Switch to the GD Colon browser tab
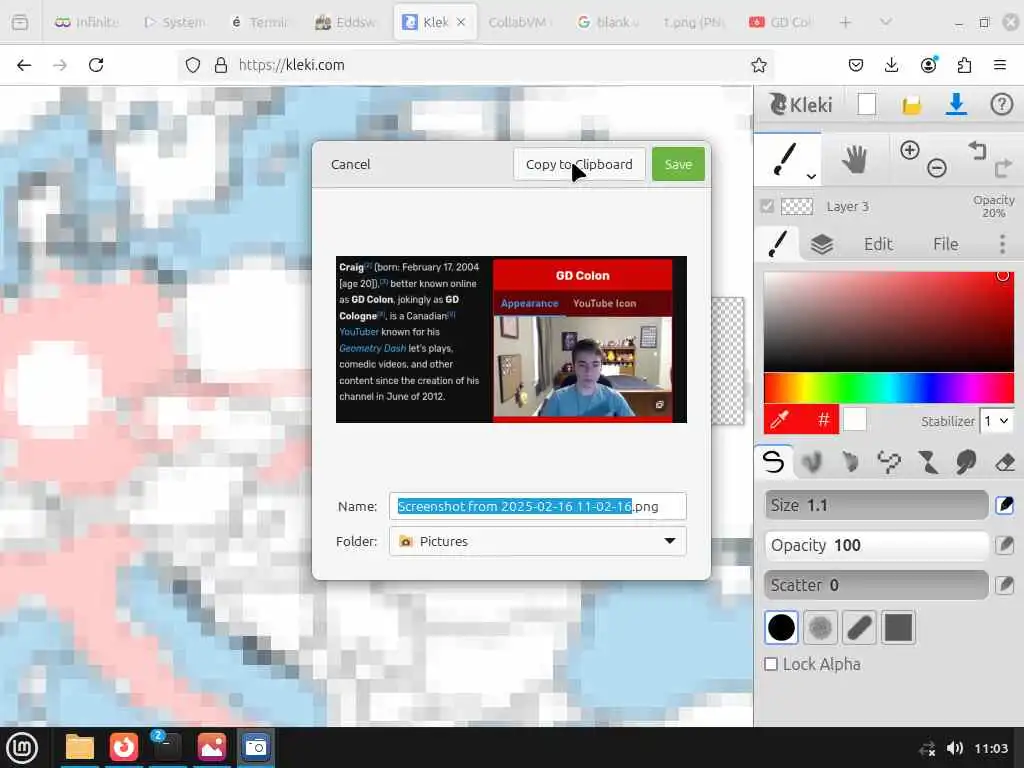This screenshot has height=768, width=1024. [780, 22]
